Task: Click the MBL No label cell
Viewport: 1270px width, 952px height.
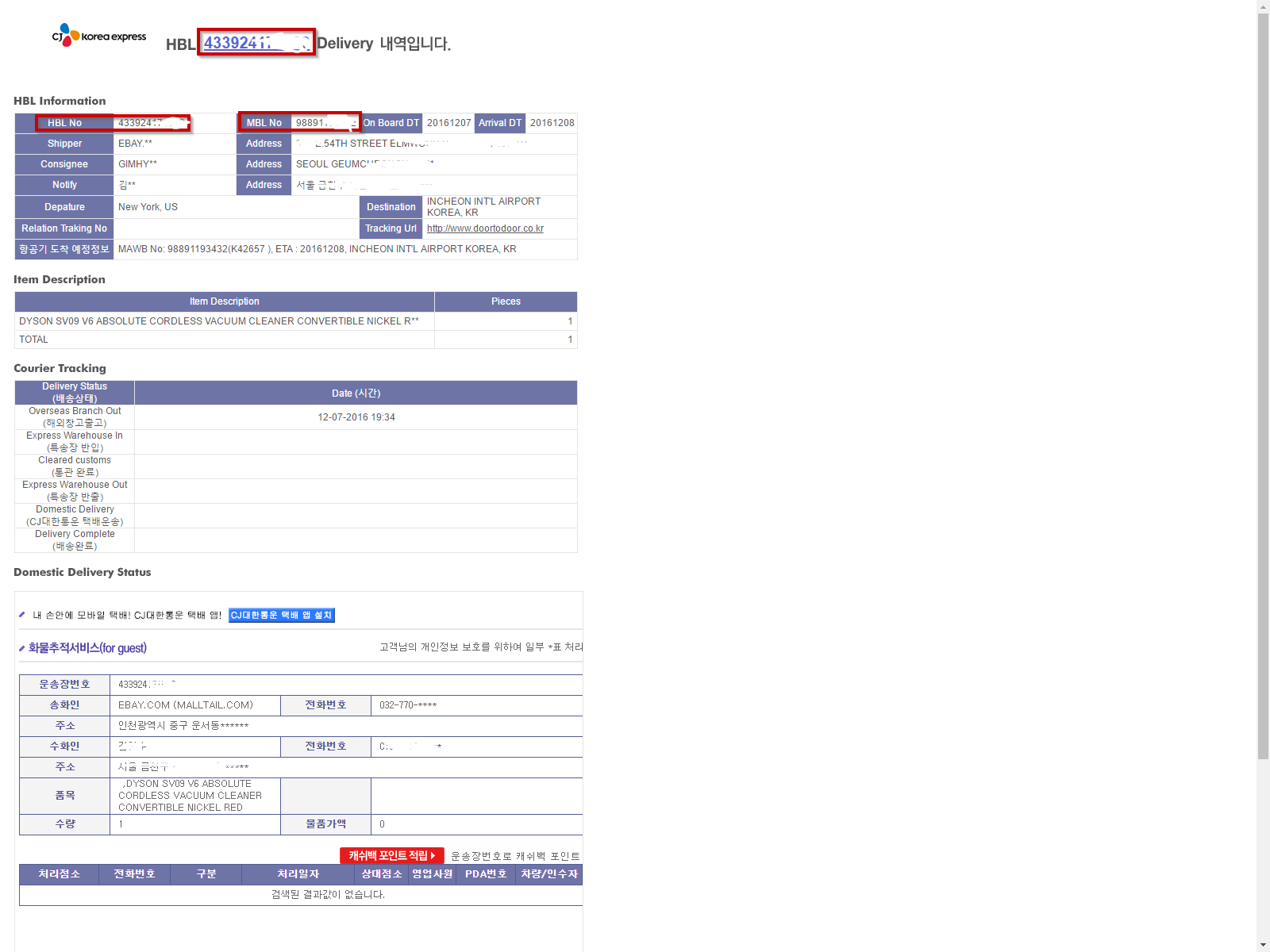Action: pyautogui.click(x=264, y=123)
